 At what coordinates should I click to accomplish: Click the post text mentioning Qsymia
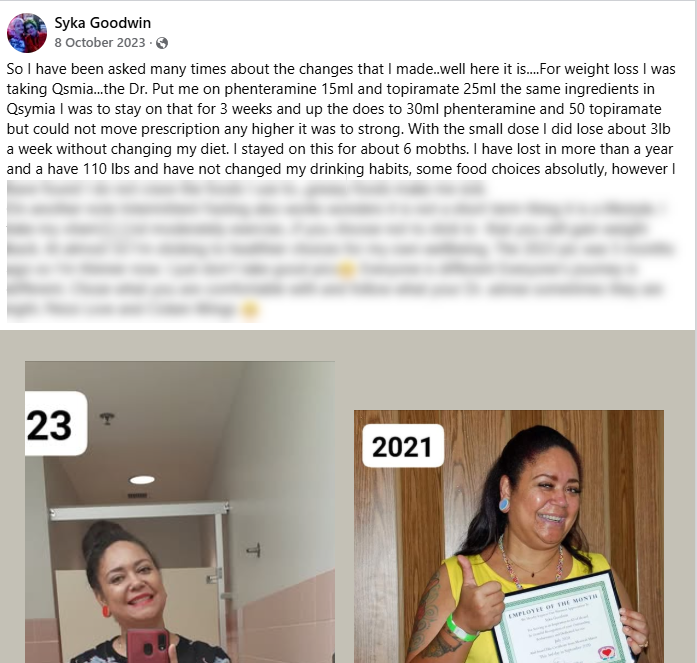pos(341,119)
